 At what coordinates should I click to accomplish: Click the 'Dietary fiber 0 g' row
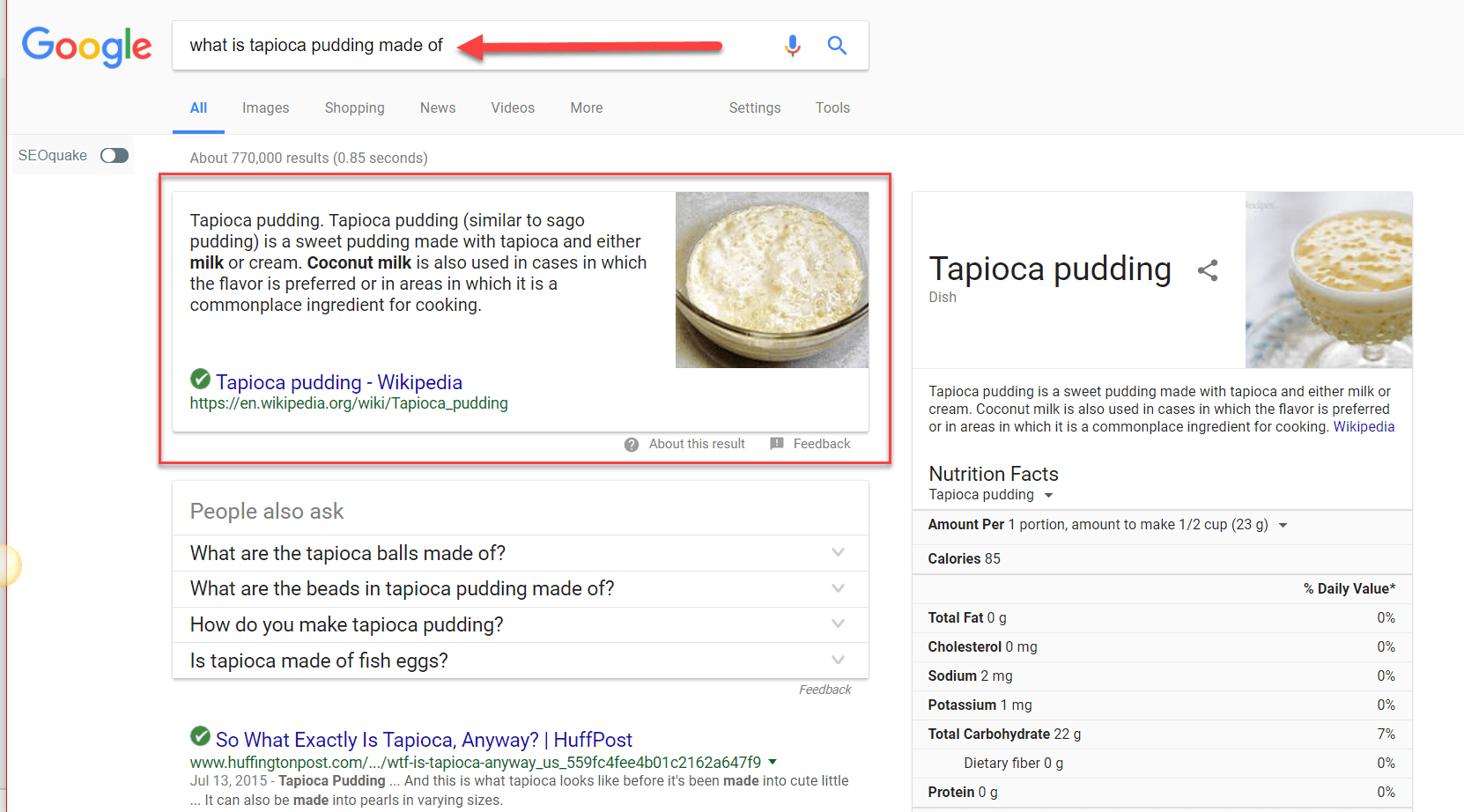click(1162, 764)
